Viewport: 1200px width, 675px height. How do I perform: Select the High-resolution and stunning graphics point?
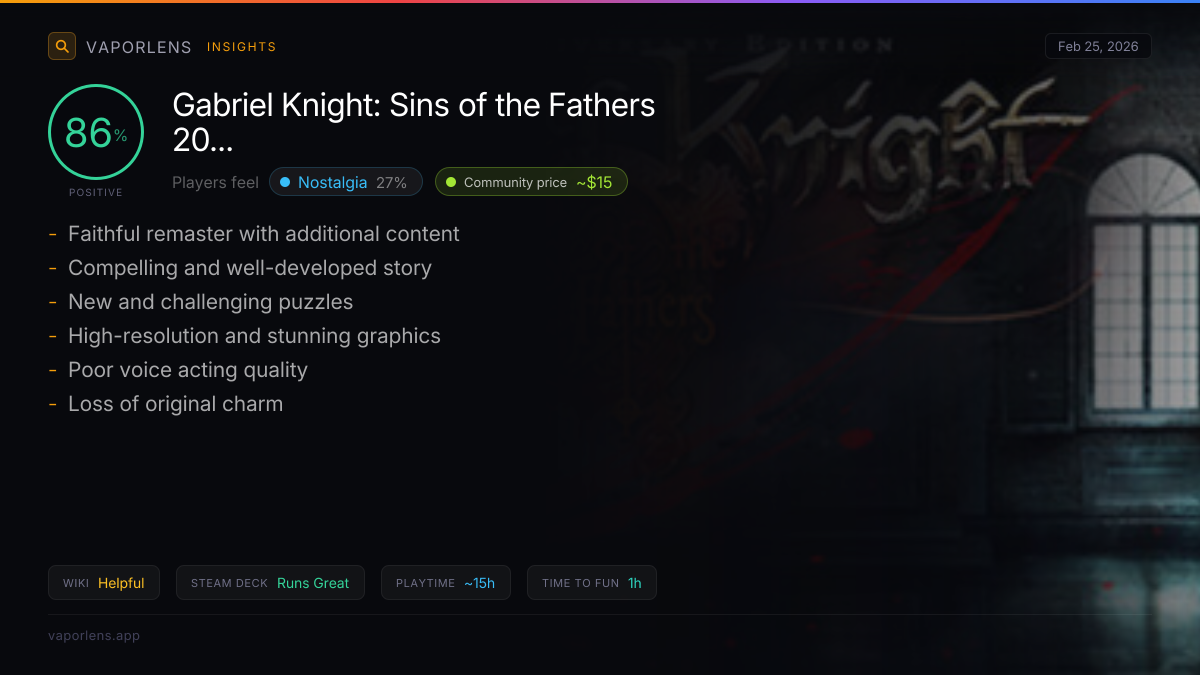click(x=254, y=336)
